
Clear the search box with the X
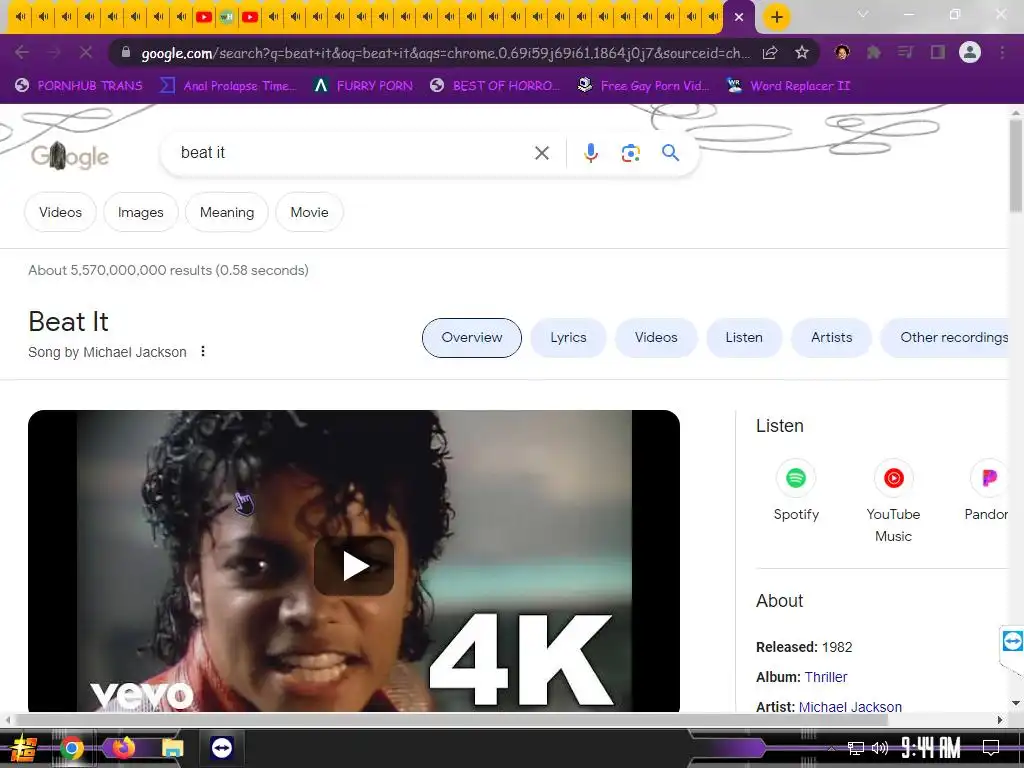pyautogui.click(x=541, y=153)
